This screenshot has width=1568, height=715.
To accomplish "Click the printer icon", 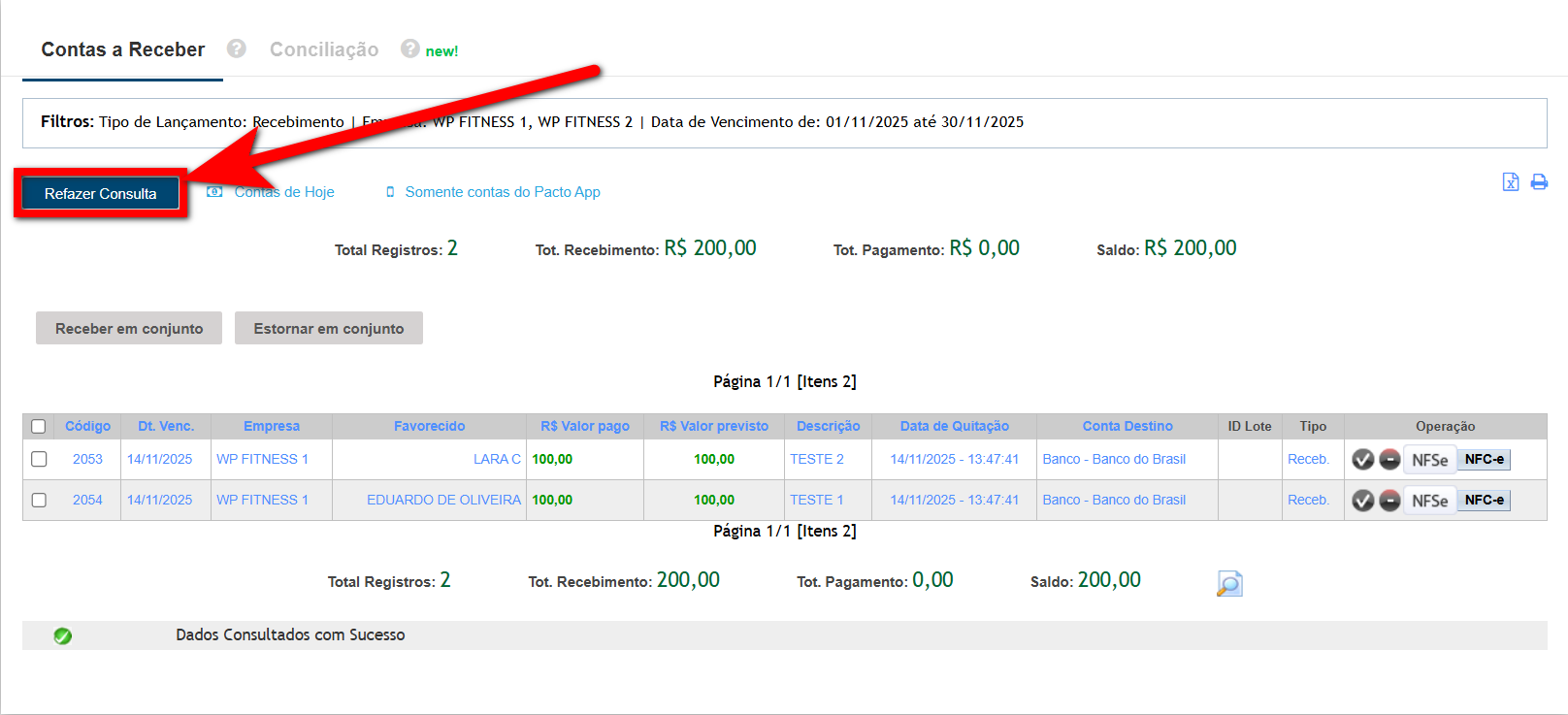I will (x=1539, y=182).
